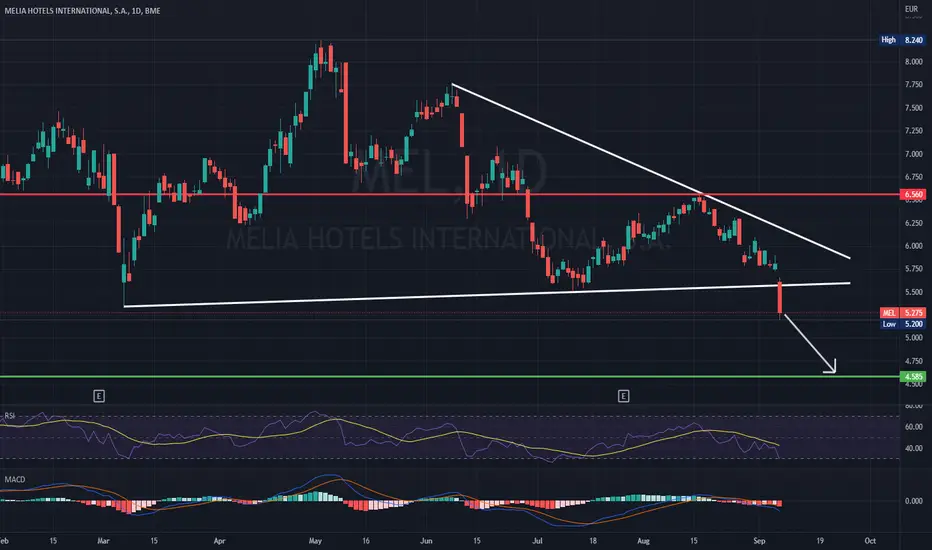Click the 6.000 price axis value
The height and width of the screenshot is (550, 932).
pos(914,246)
